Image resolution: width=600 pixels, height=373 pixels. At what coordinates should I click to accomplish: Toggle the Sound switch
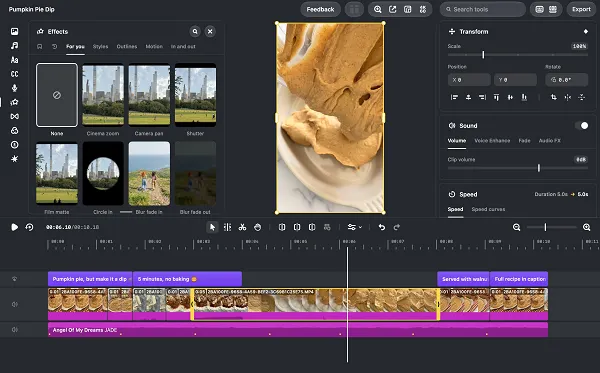582,125
